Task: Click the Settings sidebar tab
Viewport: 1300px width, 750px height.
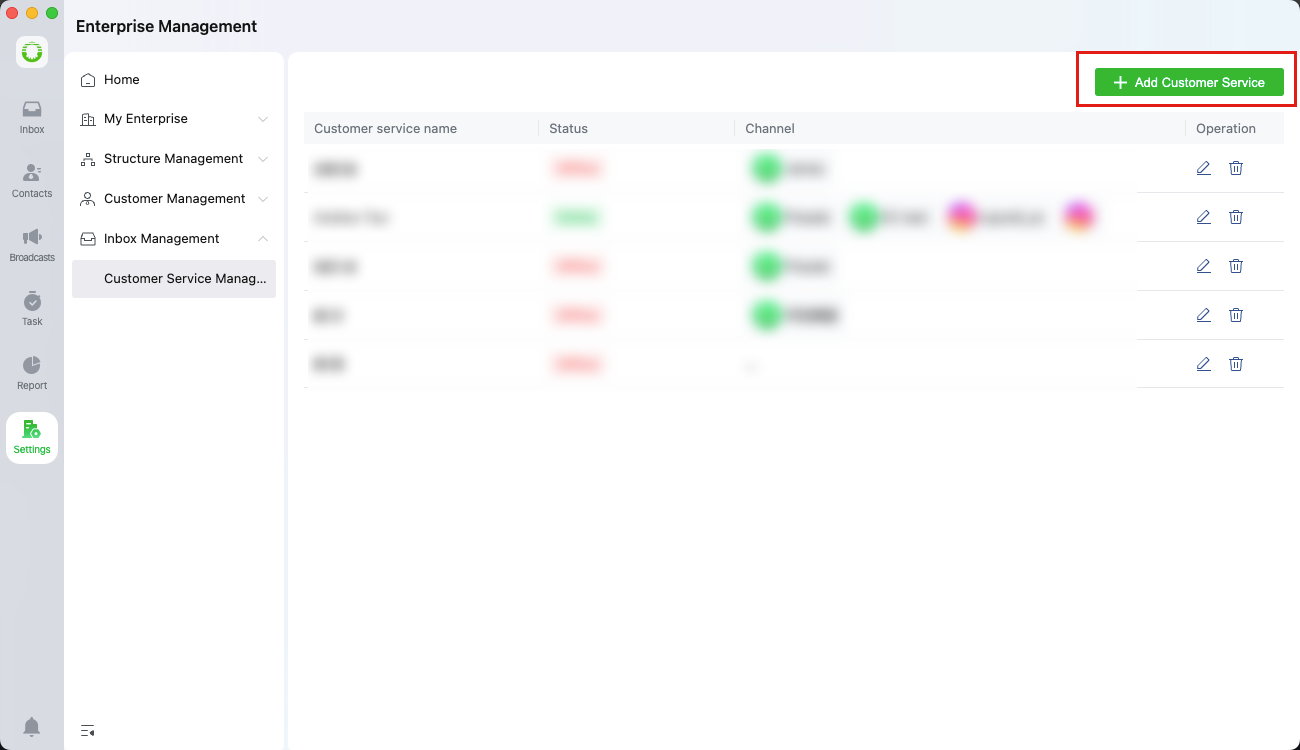Action: click(x=32, y=438)
